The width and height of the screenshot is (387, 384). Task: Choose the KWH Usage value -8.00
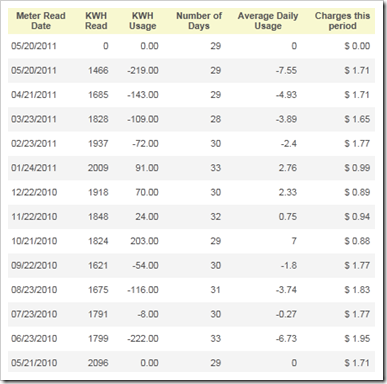point(147,314)
